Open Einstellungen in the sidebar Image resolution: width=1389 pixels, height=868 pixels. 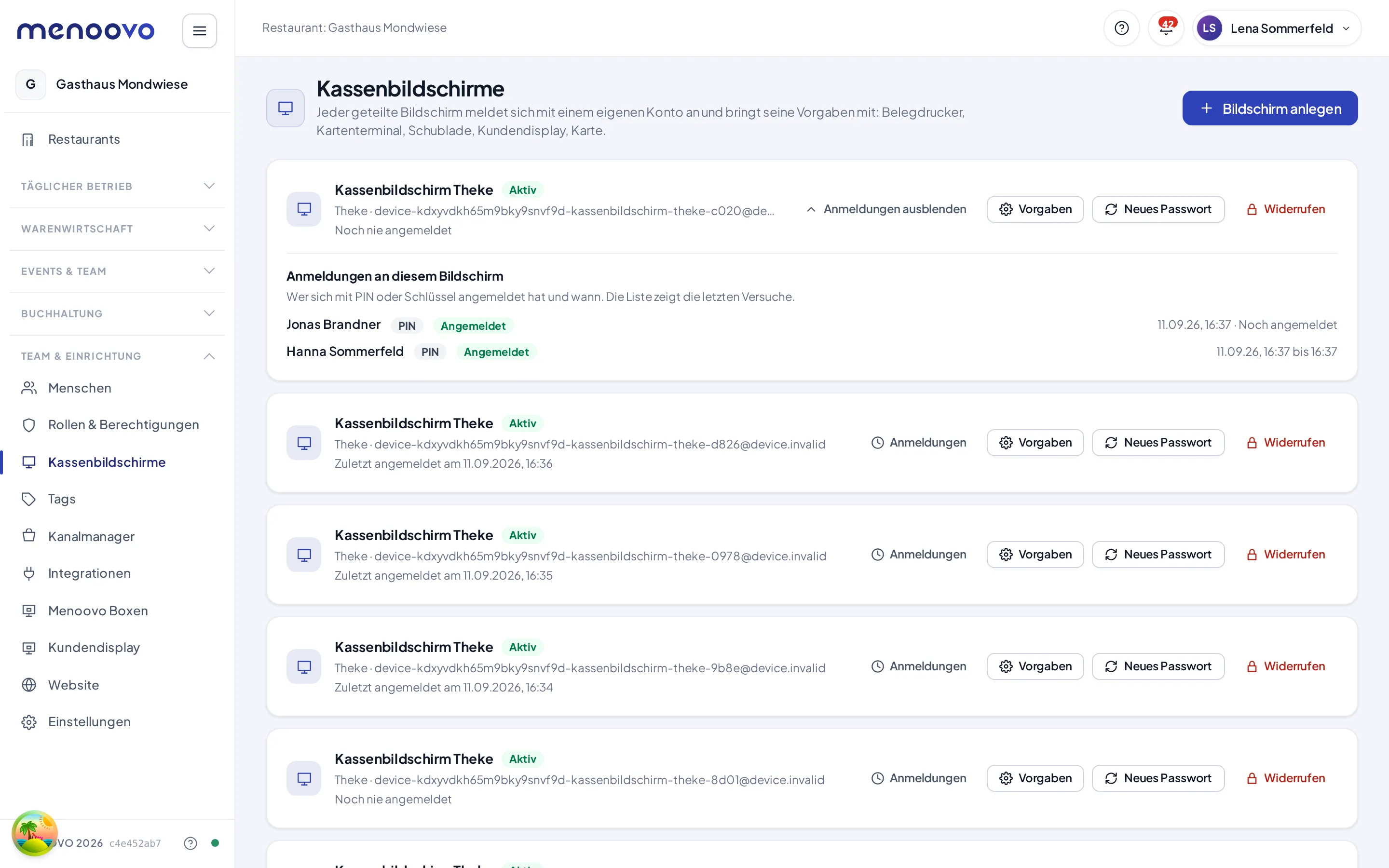(x=117, y=721)
